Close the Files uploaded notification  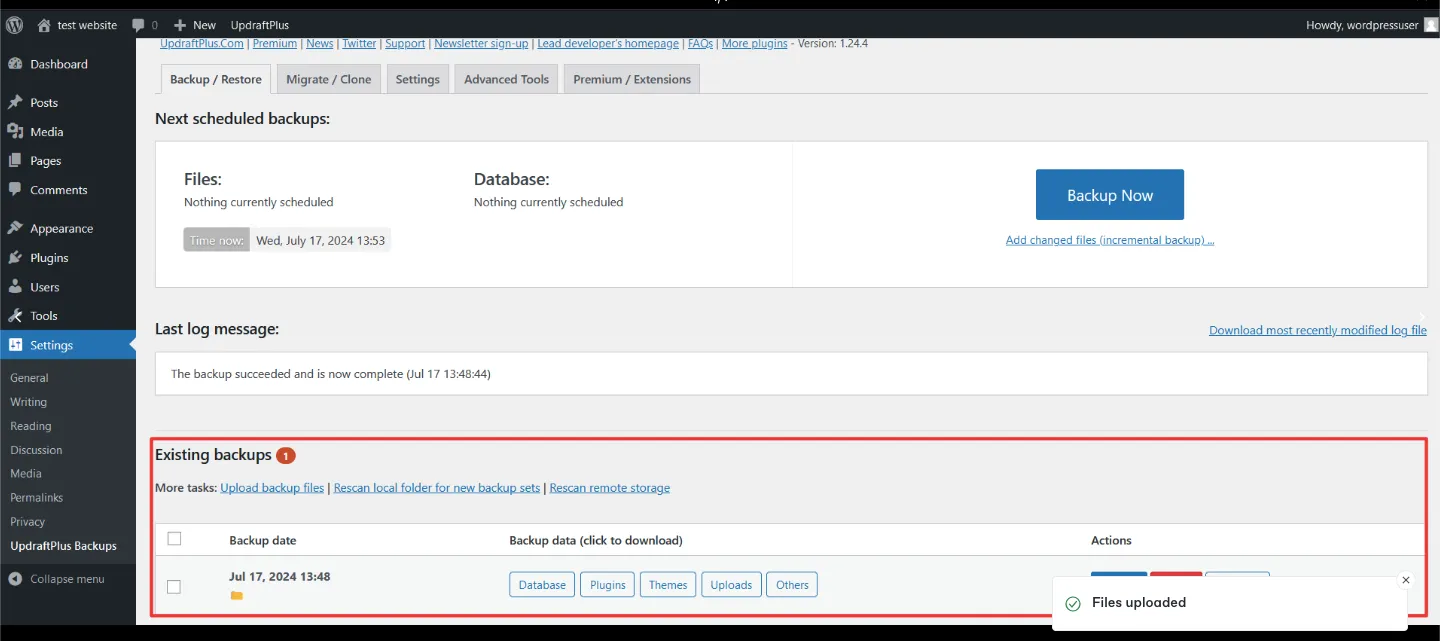1405,580
